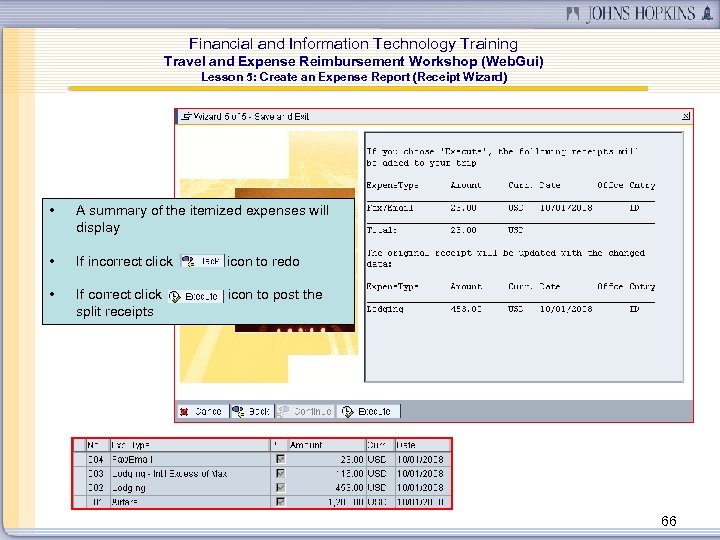This screenshot has width=720, height=540.
Task: Toggle checkbox in Lodging Excess row 003
Action: (x=280, y=473)
